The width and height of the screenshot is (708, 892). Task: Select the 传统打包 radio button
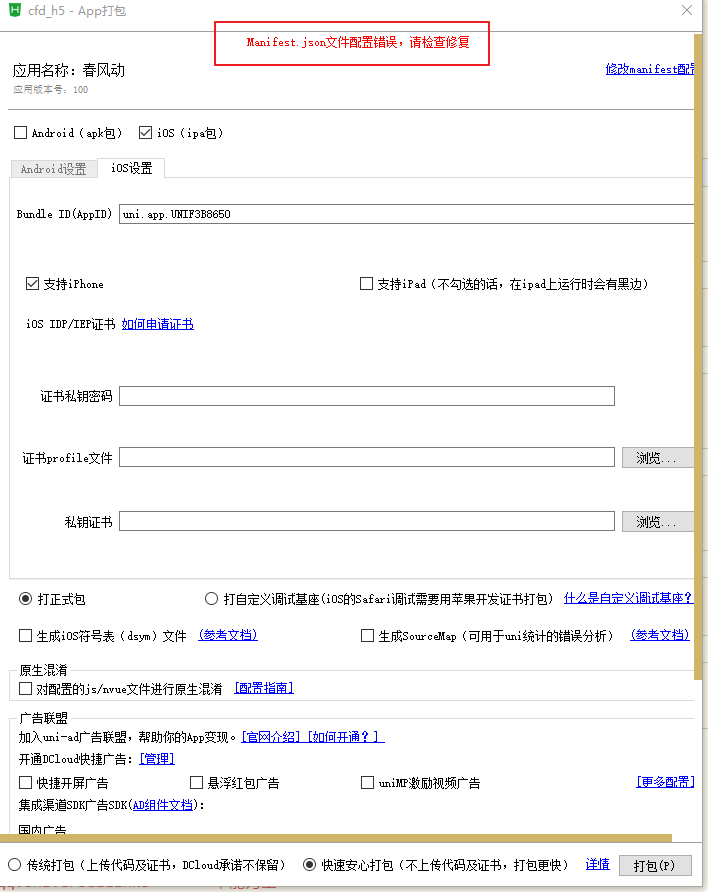(x=15, y=865)
